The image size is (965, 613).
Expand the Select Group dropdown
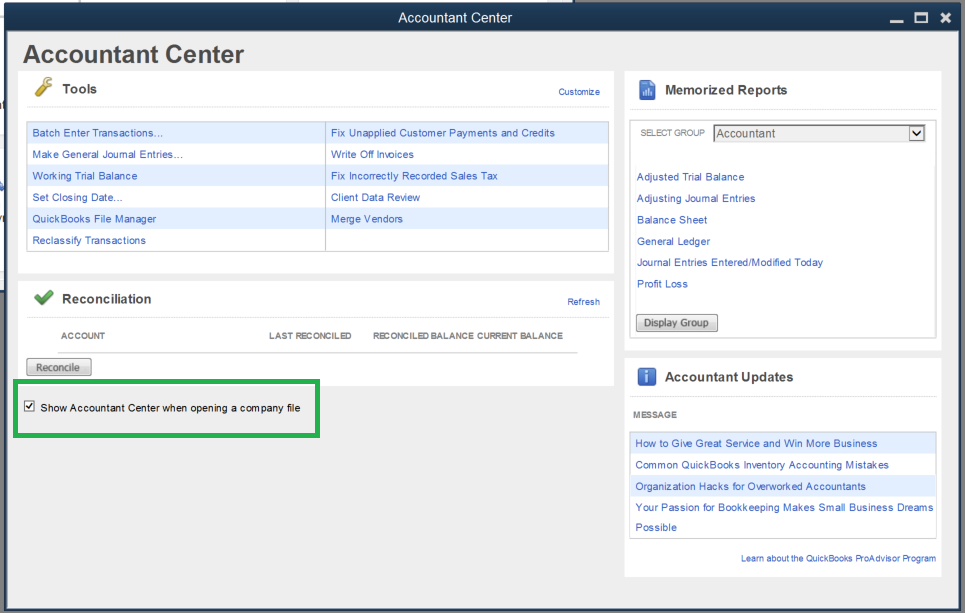pyautogui.click(x=916, y=133)
